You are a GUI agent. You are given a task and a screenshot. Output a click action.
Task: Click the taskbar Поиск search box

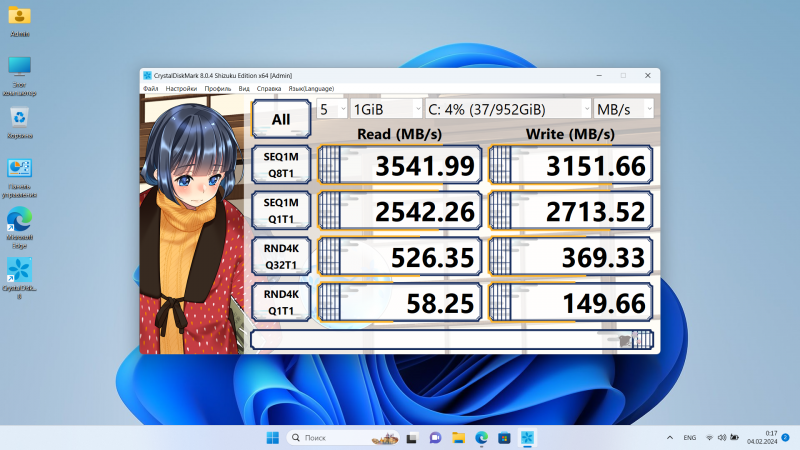click(344, 438)
